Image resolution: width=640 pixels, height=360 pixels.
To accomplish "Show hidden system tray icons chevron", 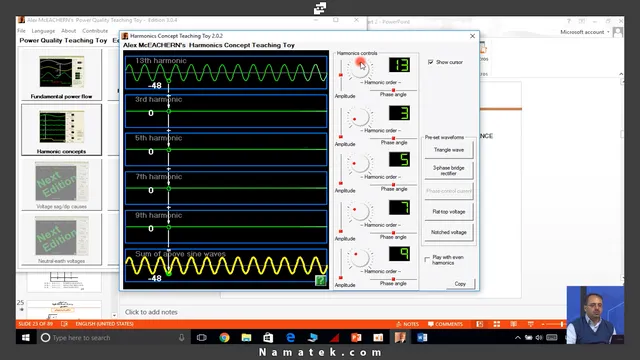I will pyautogui.click(x=518, y=338).
